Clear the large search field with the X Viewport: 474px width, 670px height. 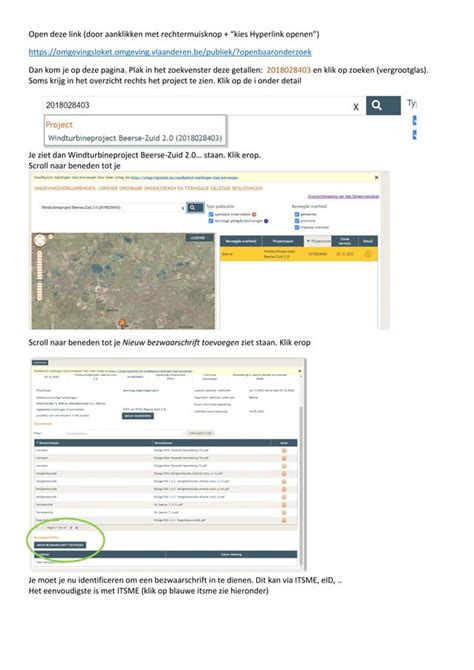[x=356, y=107]
